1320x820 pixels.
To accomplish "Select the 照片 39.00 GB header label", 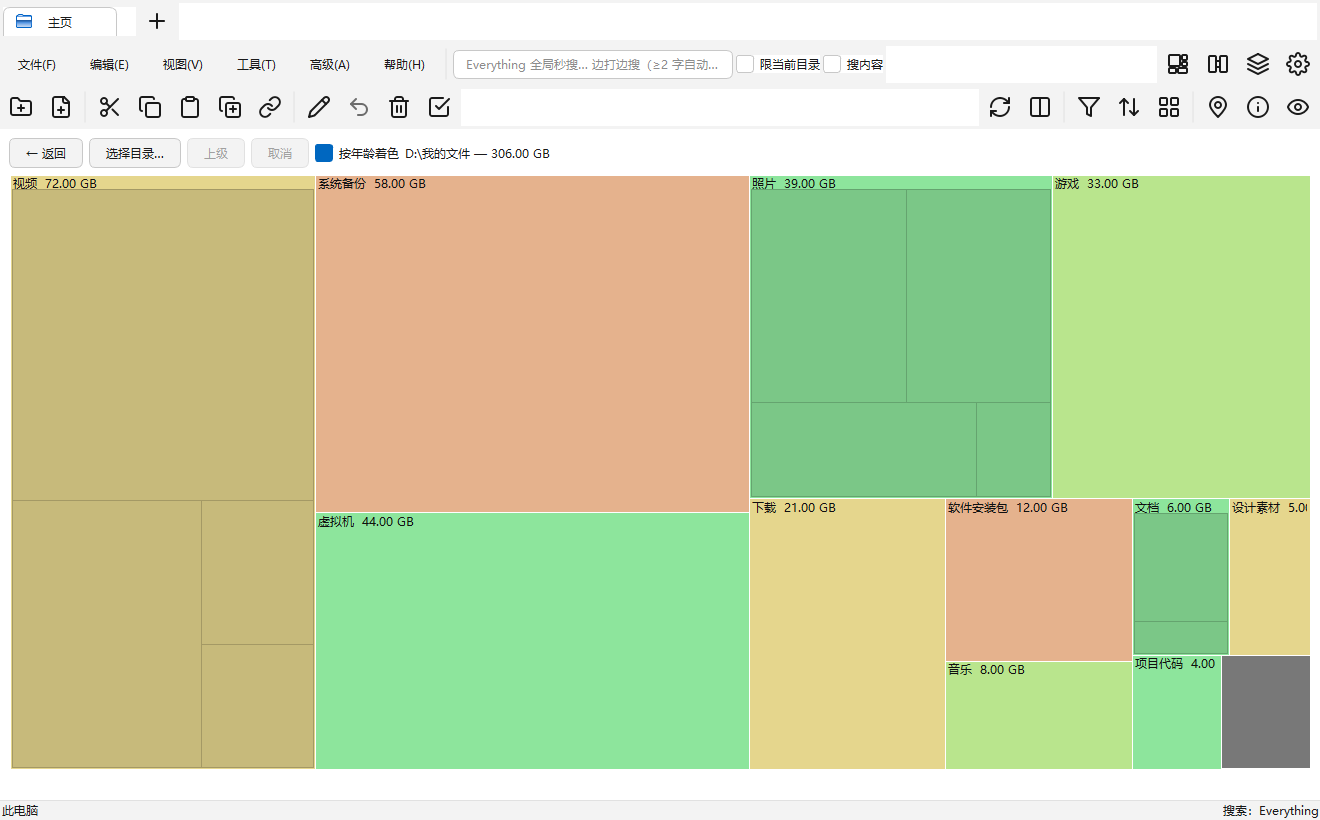I will [x=794, y=184].
